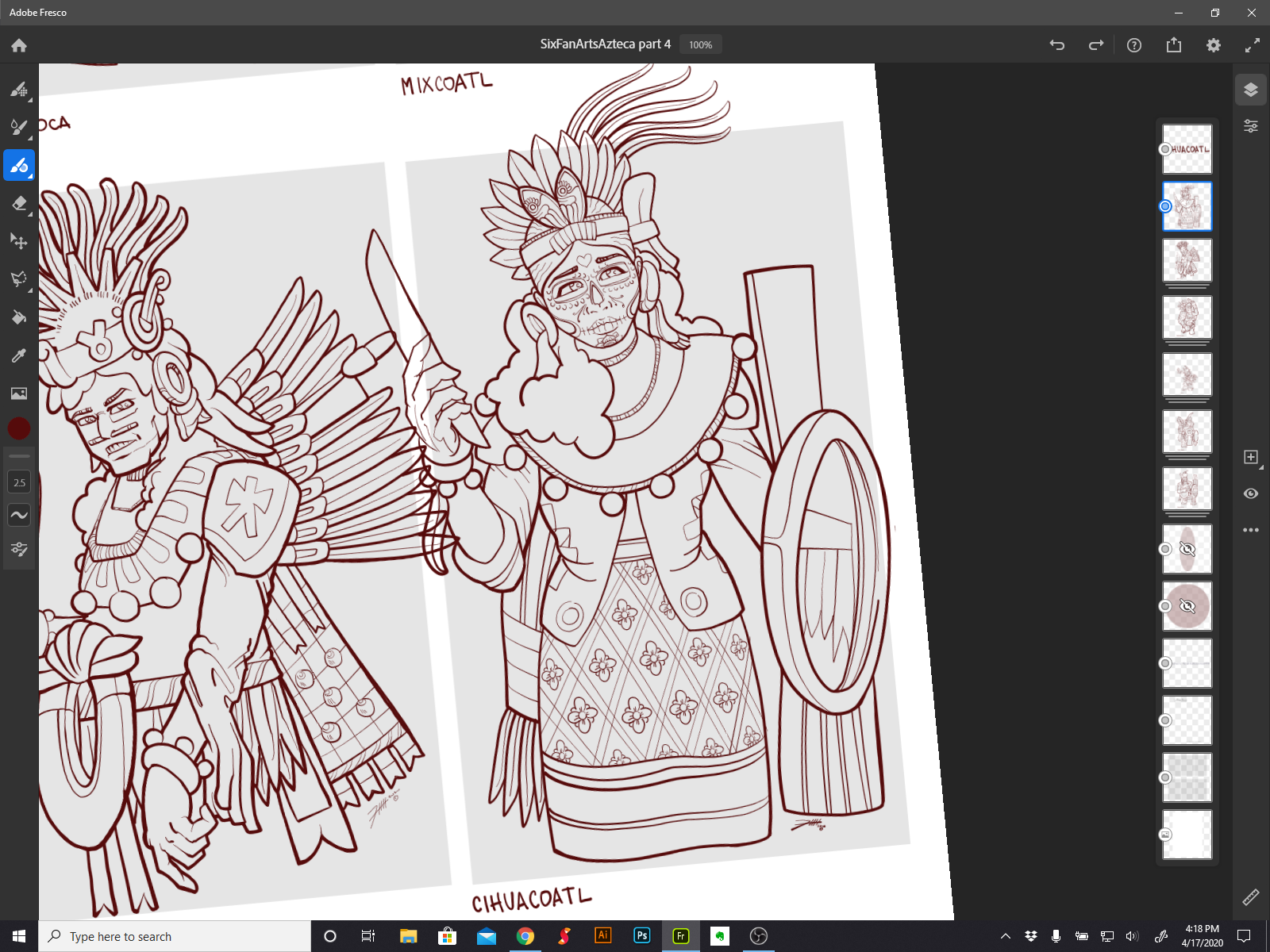
Task: Expand add layer options arrow
Action: (x=1262, y=467)
